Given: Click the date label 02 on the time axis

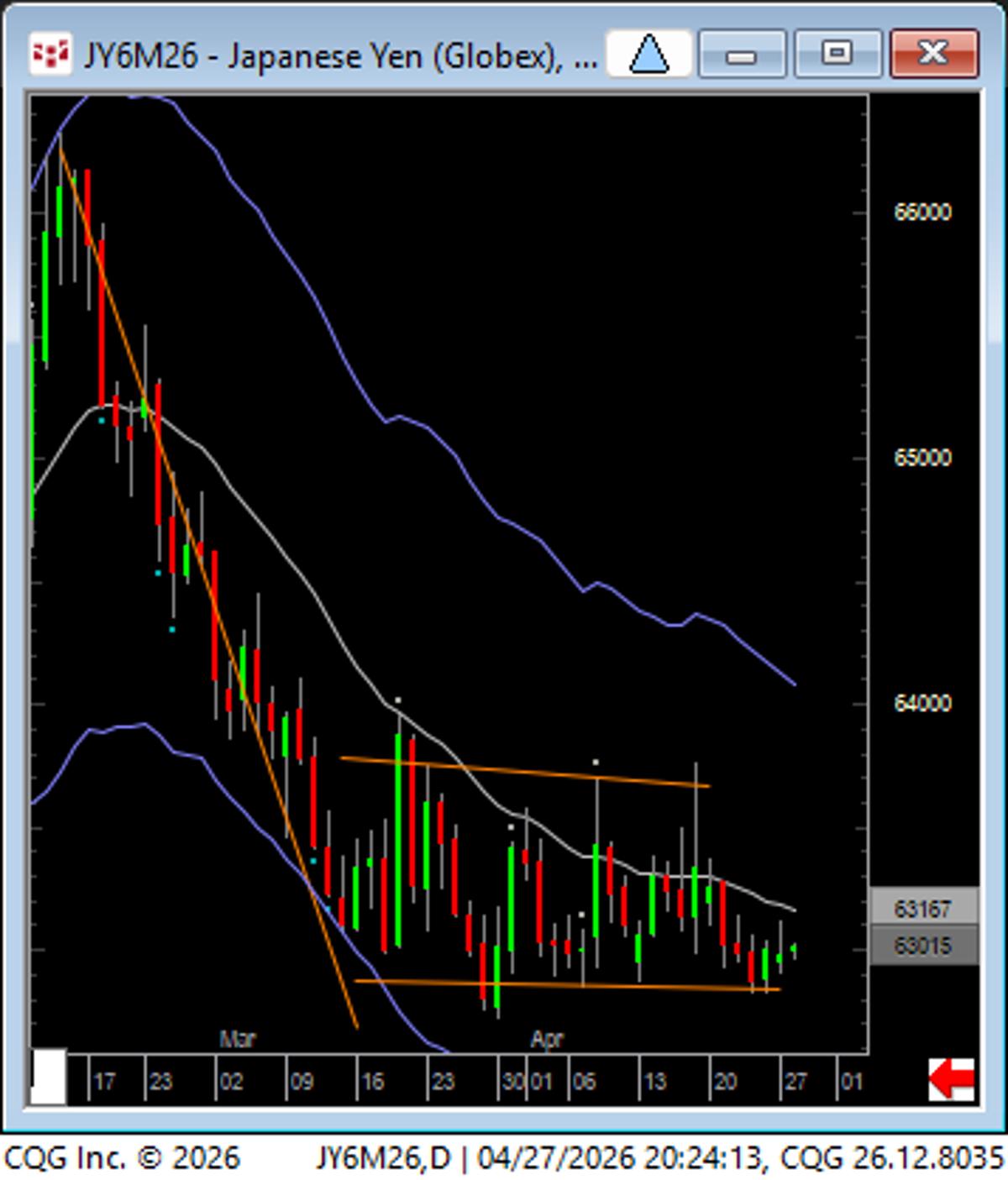Looking at the screenshot, I should (231, 1082).
